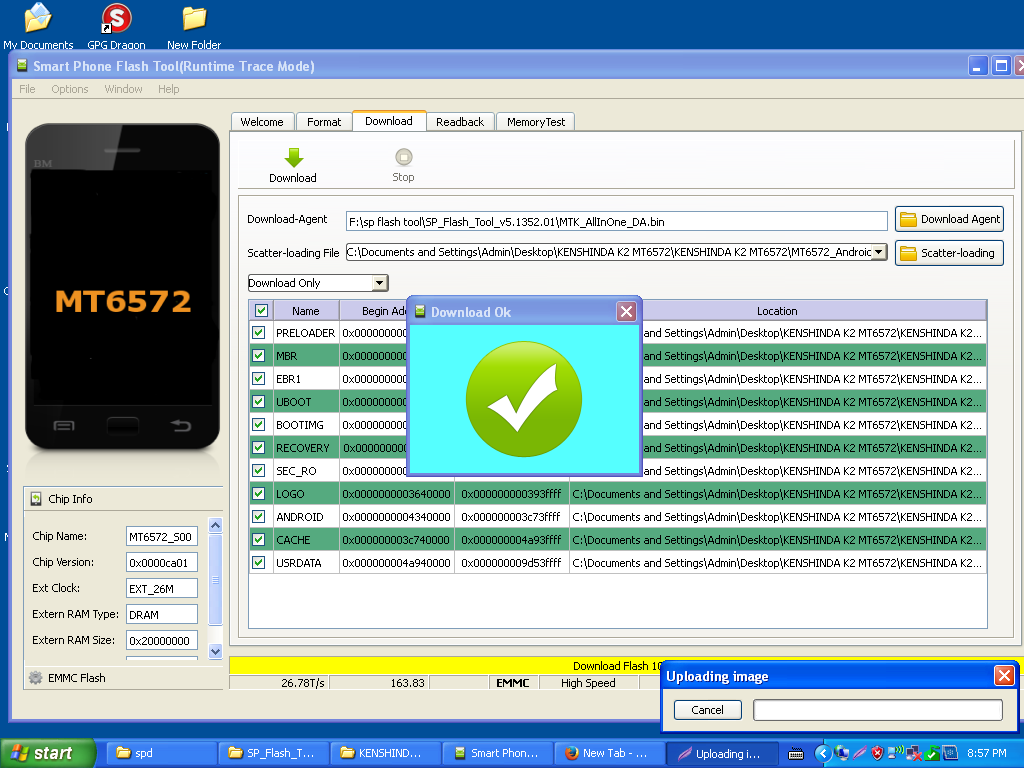
Task: Open GPG Dragon desktop shortcut
Action: click(116, 19)
